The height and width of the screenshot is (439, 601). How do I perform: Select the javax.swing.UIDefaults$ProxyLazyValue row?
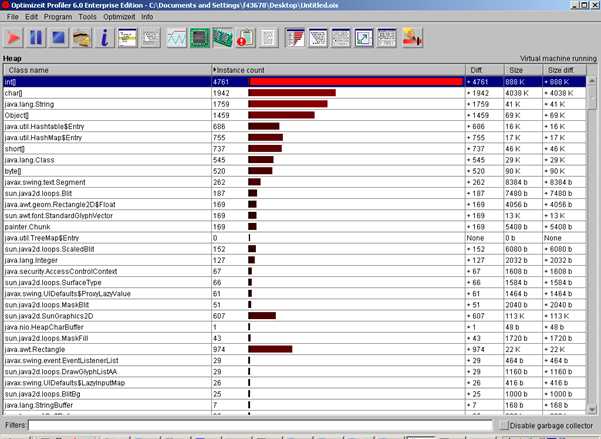295,293
